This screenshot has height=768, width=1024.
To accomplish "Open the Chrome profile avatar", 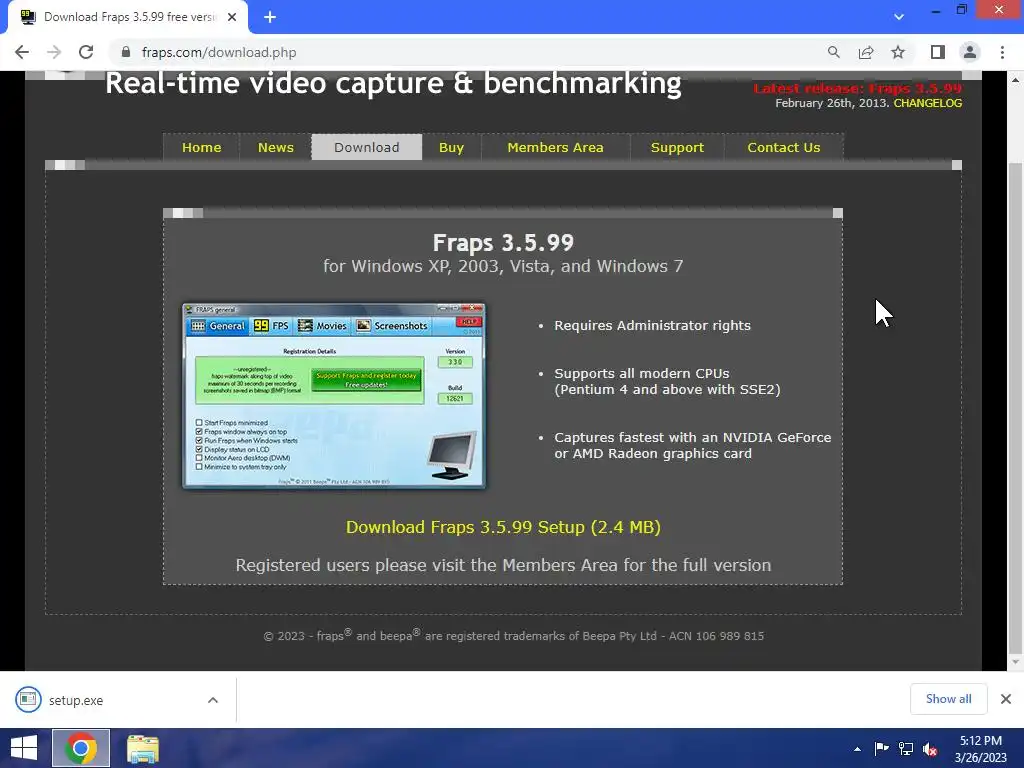I will (970, 52).
